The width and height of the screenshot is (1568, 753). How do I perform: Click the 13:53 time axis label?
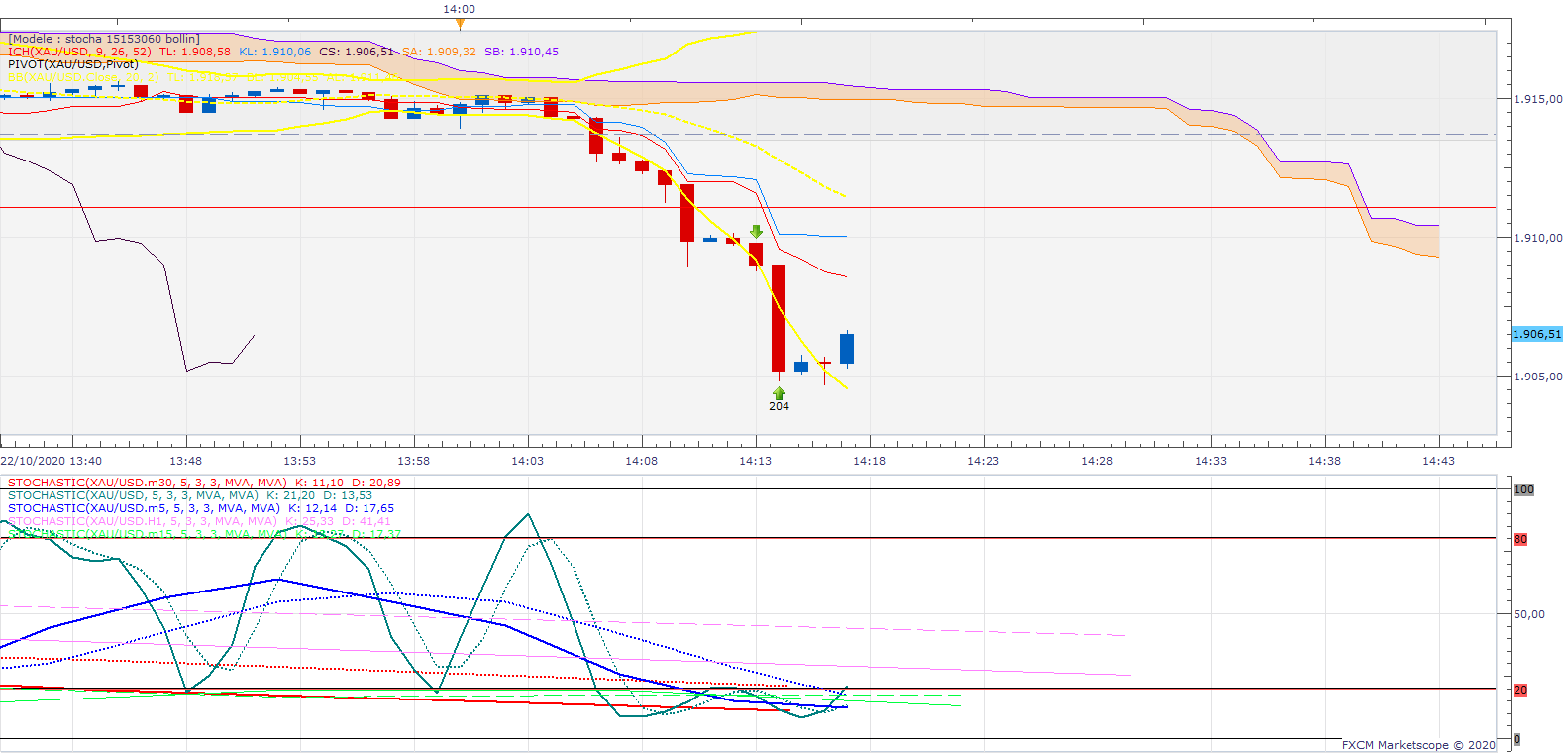click(299, 461)
